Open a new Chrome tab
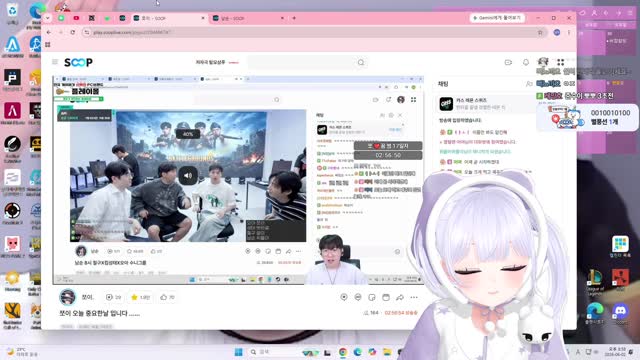Screen dimensions: 640x360 294,18
